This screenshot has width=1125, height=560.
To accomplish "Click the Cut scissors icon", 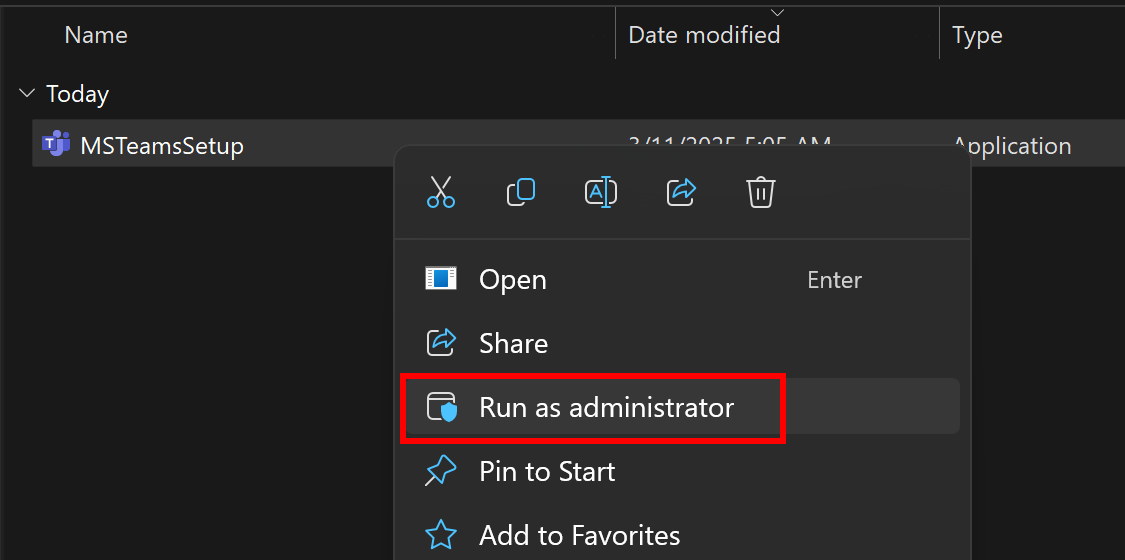I will tap(440, 192).
